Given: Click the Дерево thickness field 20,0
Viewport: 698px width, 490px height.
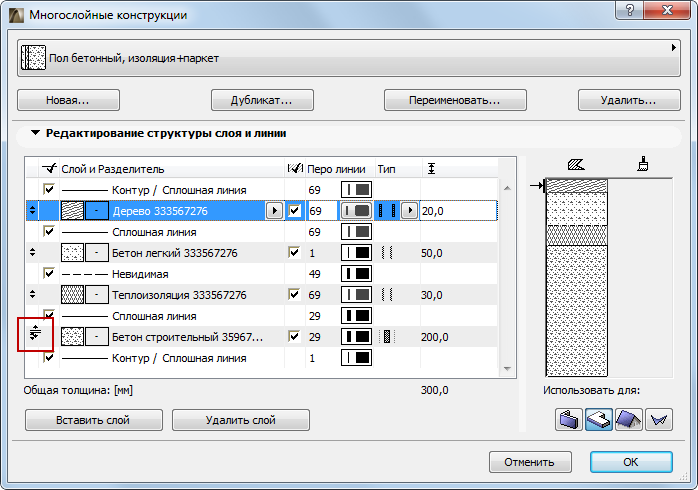Looking at the screenshot, I should tap(459, 211).
